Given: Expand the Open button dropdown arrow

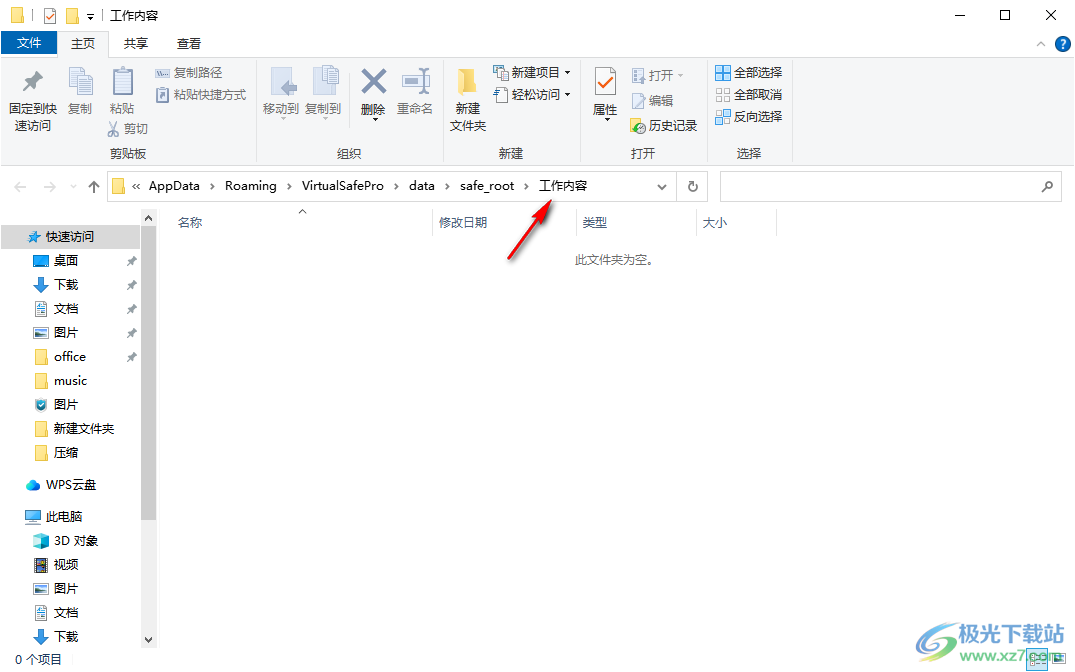Looking at the screenshot, I should pyautogui.click(x=681, y=75).
